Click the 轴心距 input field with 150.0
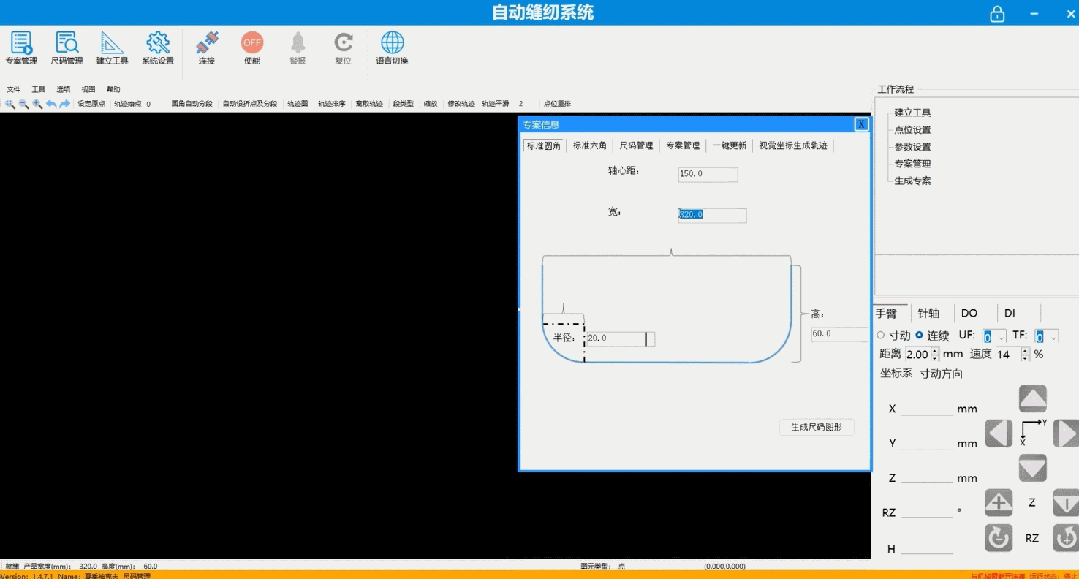 click(x=707, y=173)
